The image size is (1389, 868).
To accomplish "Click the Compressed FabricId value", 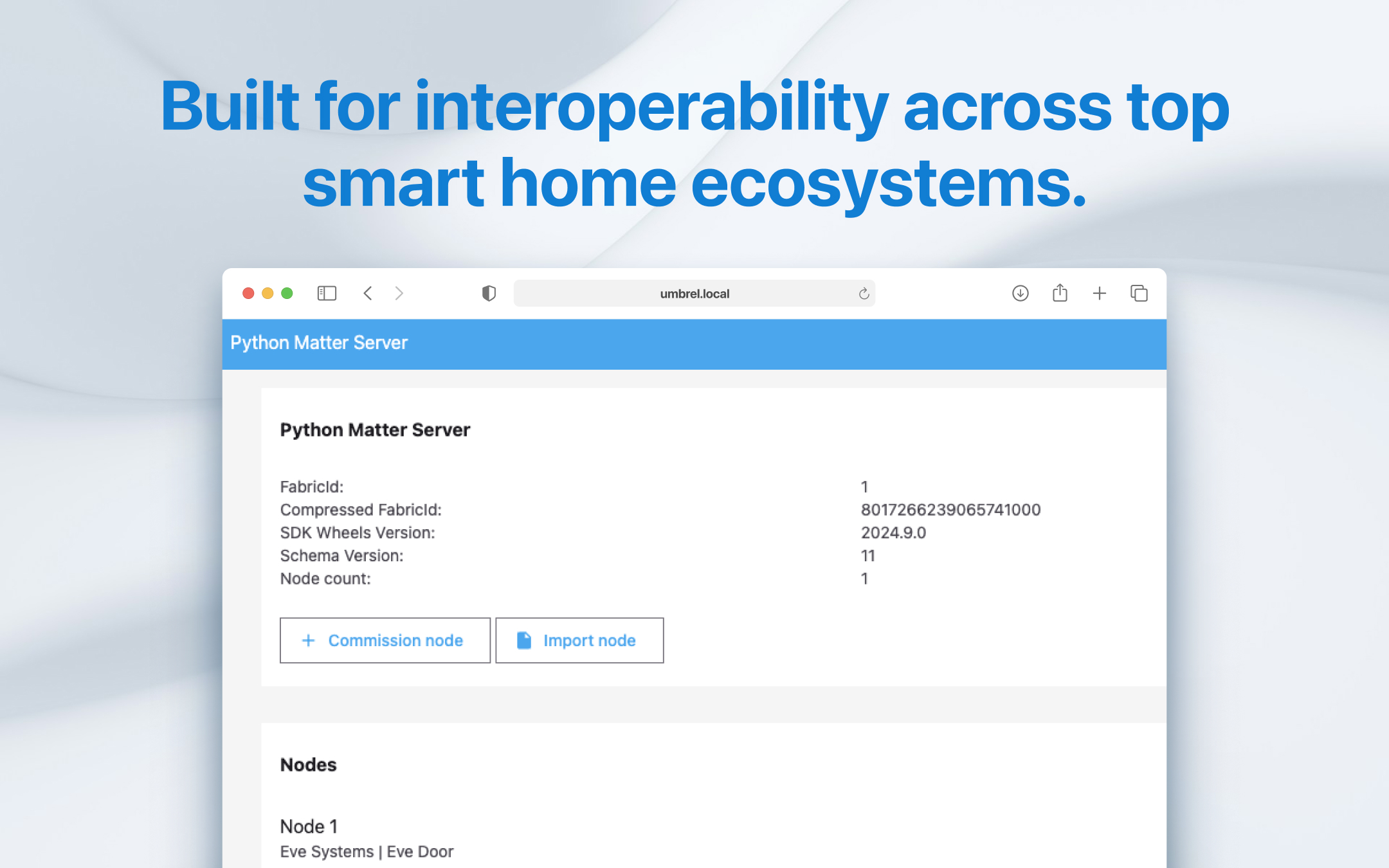I will 951,509.
